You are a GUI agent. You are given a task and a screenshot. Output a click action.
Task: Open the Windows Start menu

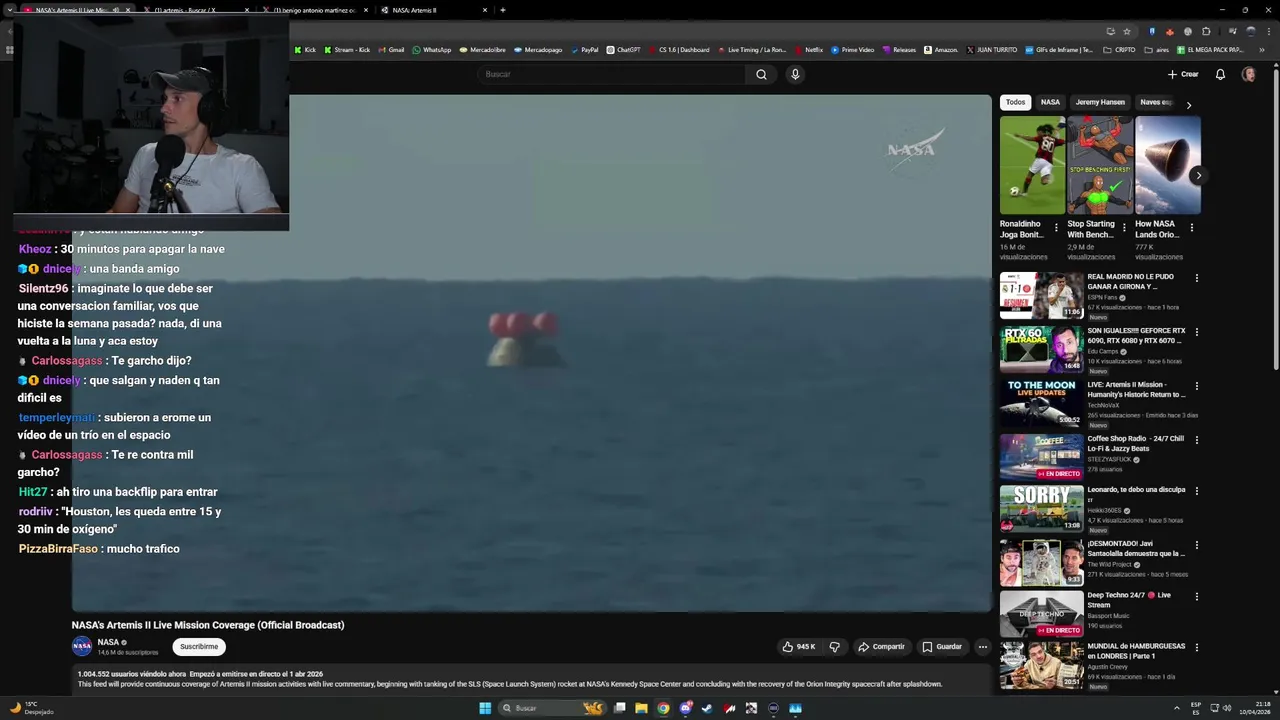485,708
